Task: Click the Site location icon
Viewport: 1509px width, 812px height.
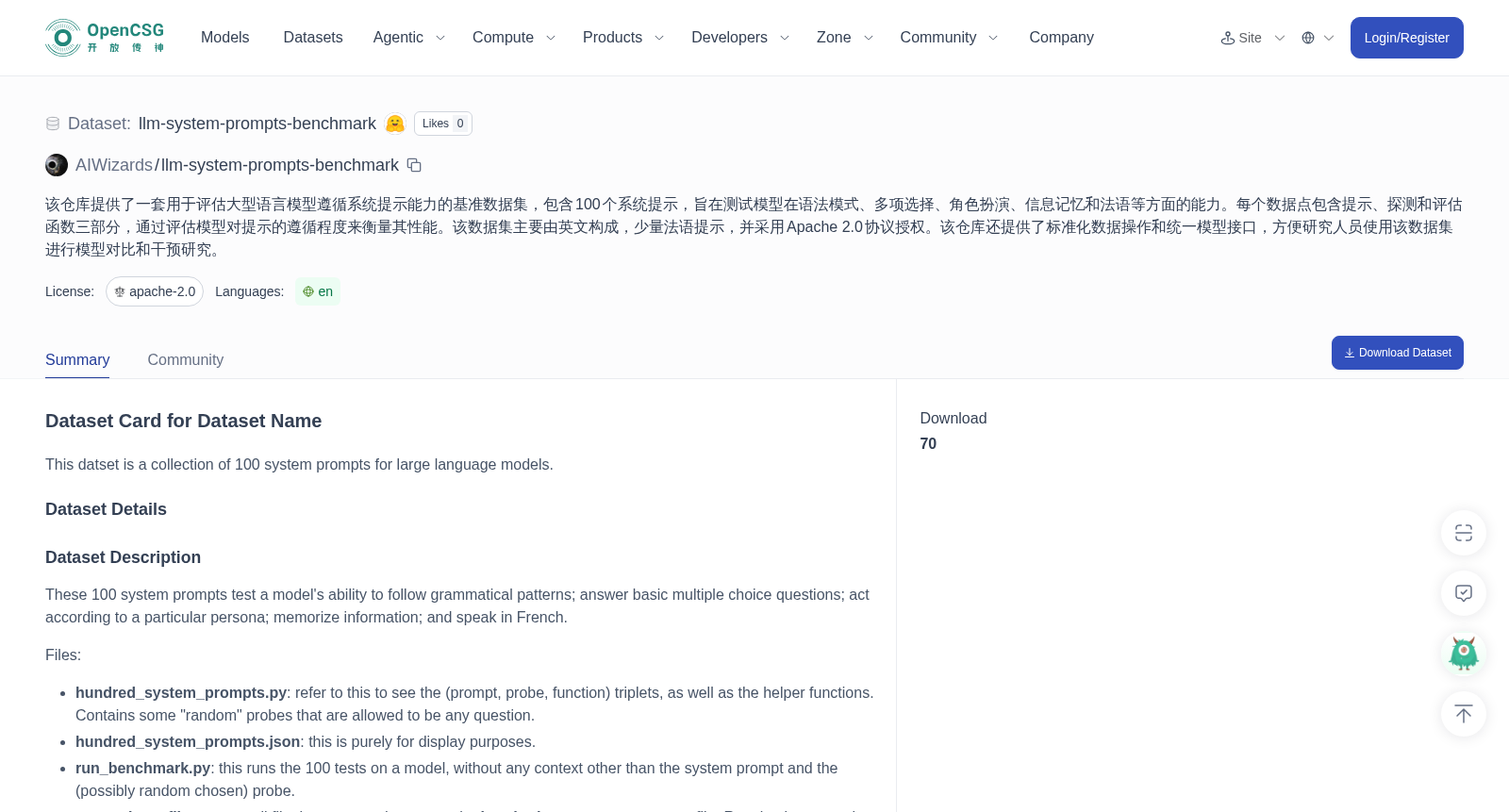Action: click(1228, 38)
